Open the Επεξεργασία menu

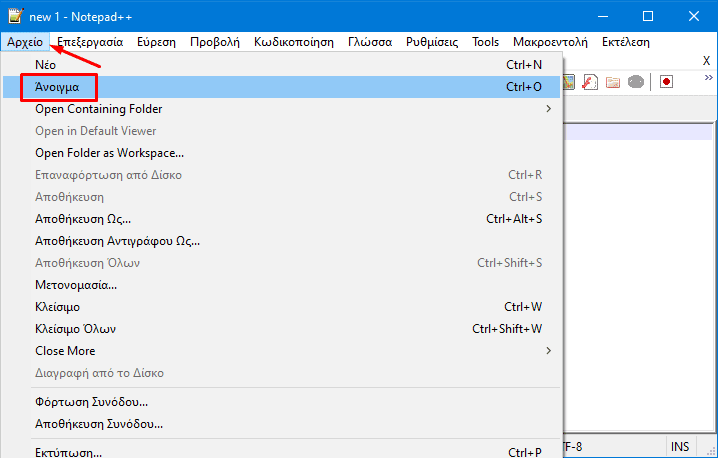tap(90, 42)
